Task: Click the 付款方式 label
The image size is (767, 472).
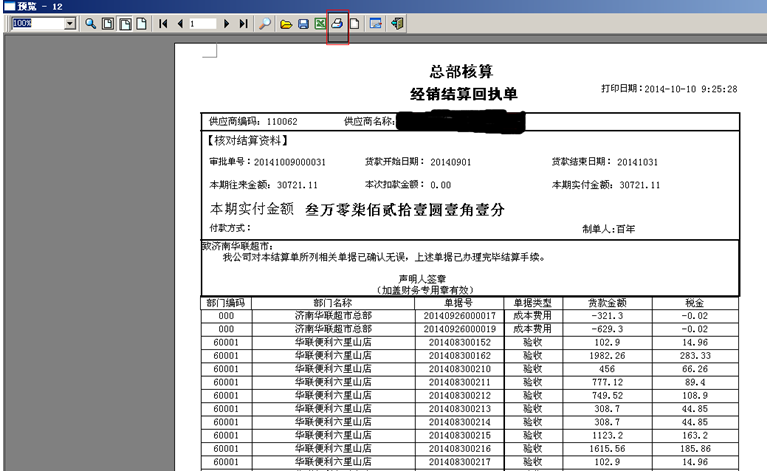Action: tap(230, 227)
